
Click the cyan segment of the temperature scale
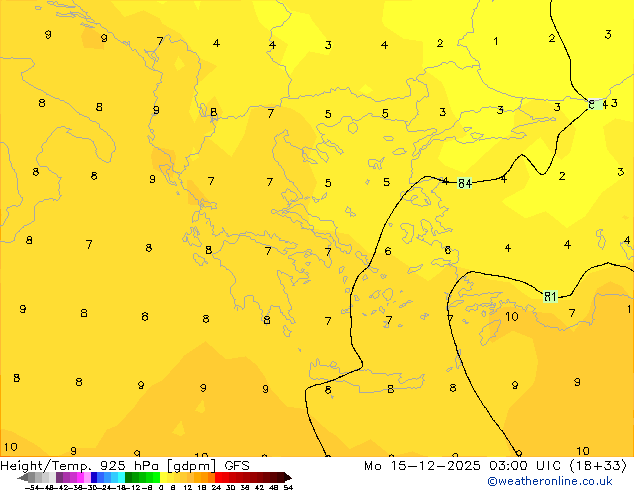click(121, 477)
